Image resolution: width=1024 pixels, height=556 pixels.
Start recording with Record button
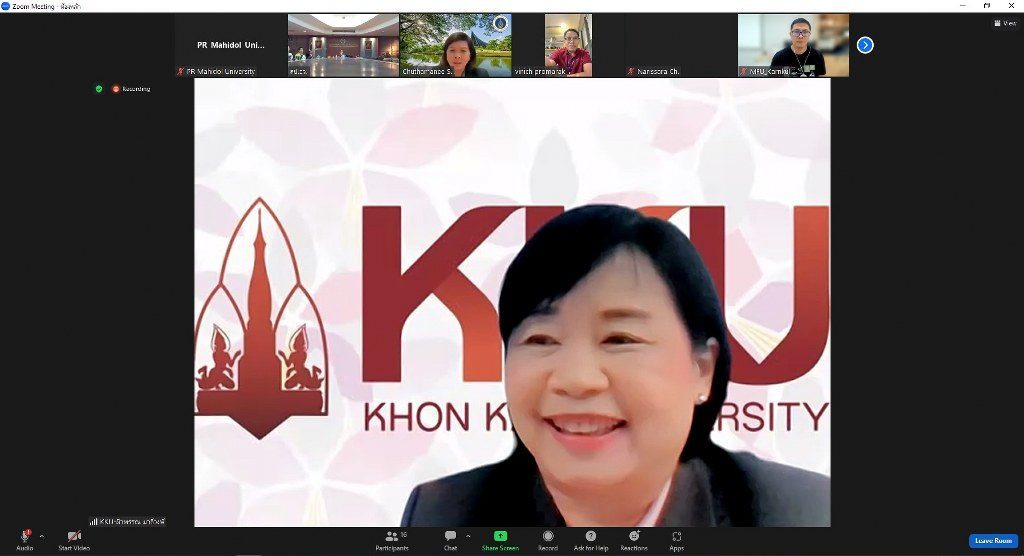[548, 540]
